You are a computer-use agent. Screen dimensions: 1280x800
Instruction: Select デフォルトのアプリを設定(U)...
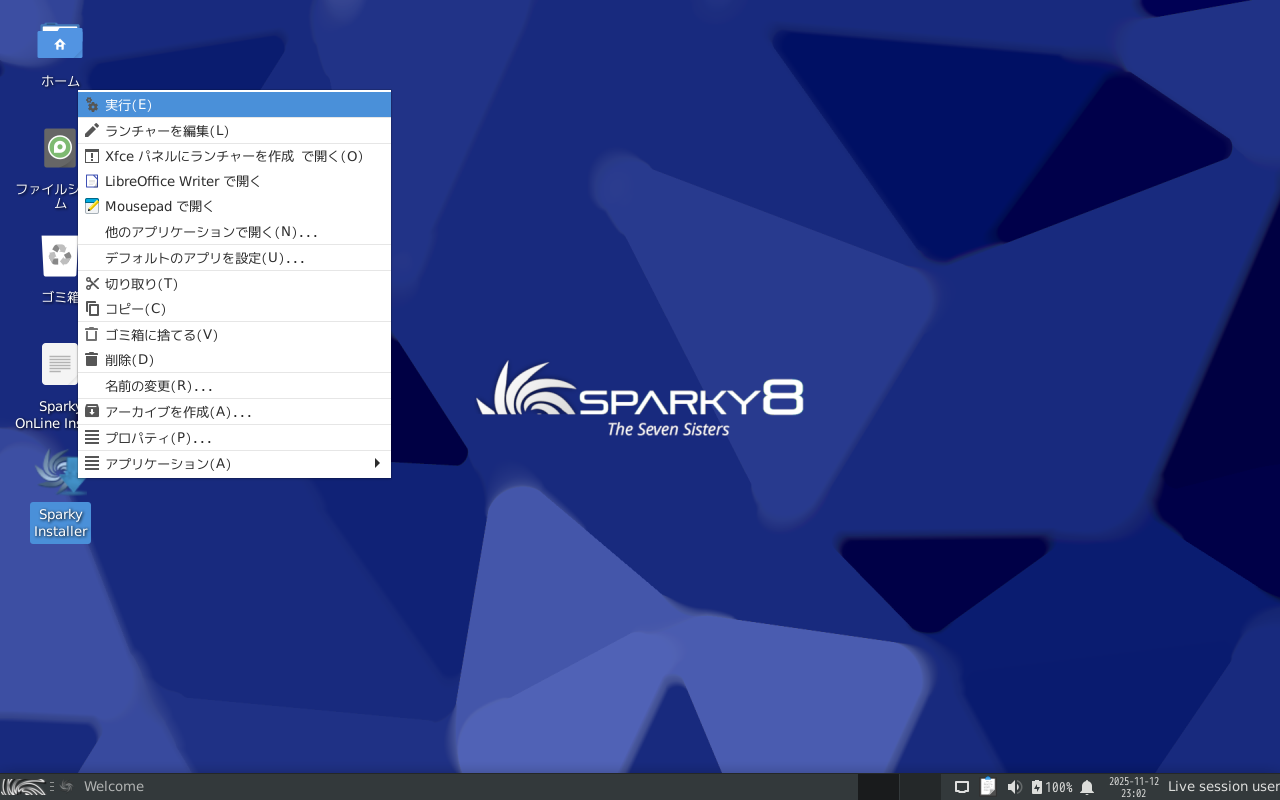234,258
